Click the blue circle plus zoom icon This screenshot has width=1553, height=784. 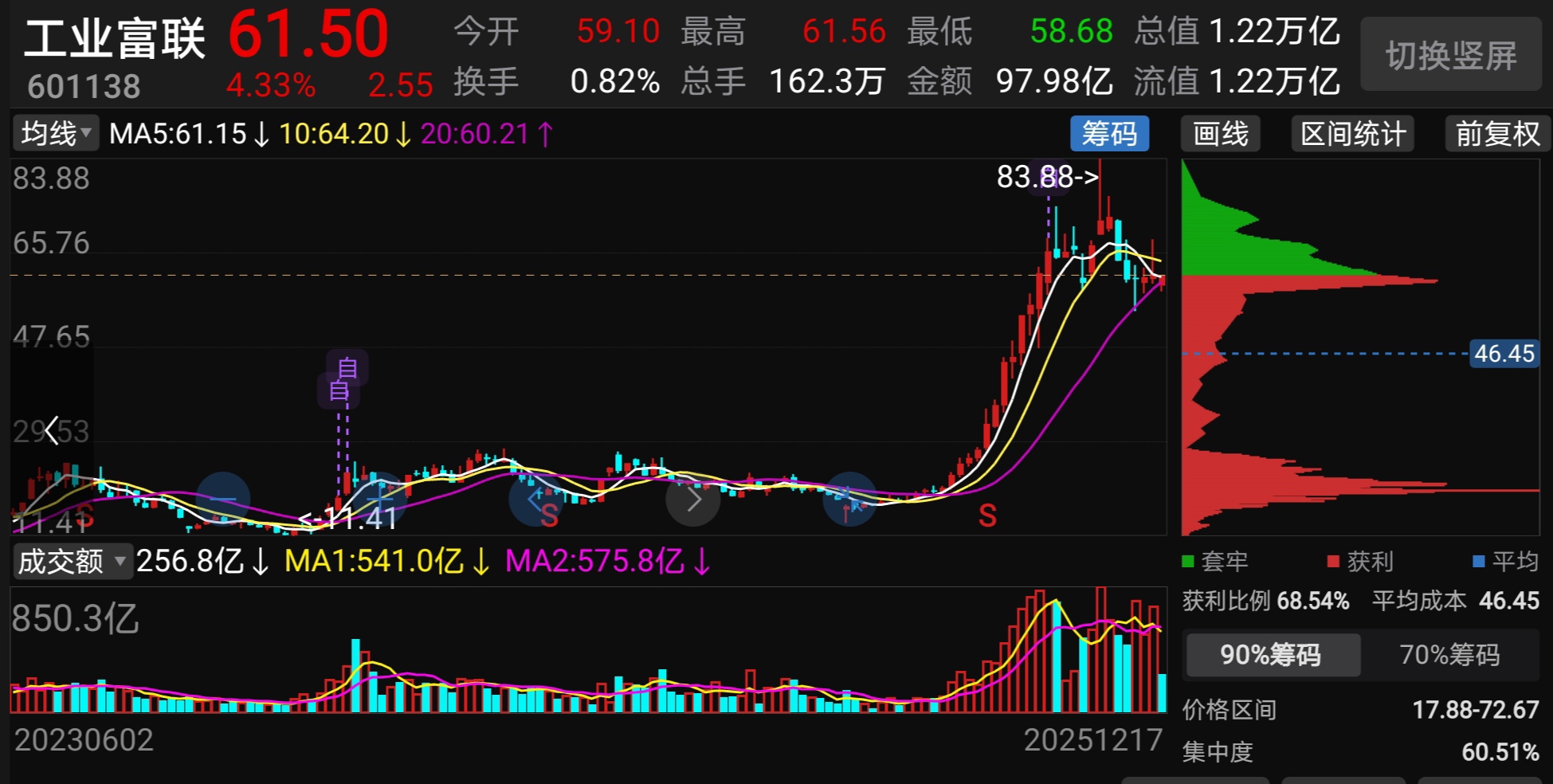click(x=380, y=499)
